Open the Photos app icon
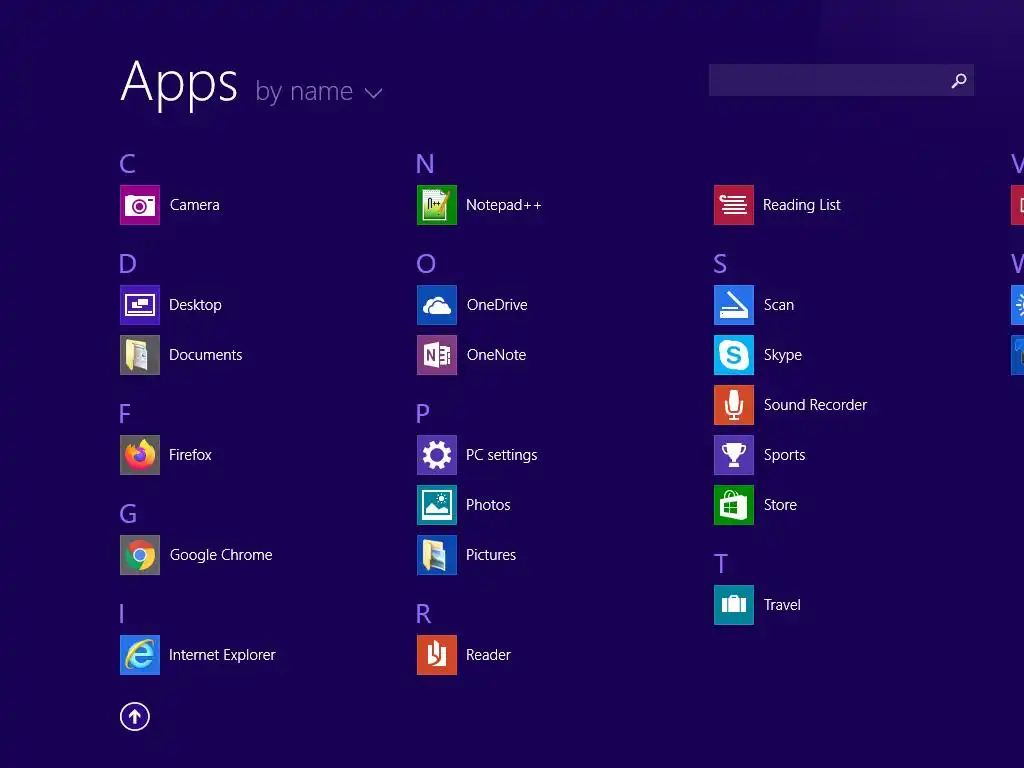 pos(437,505)
